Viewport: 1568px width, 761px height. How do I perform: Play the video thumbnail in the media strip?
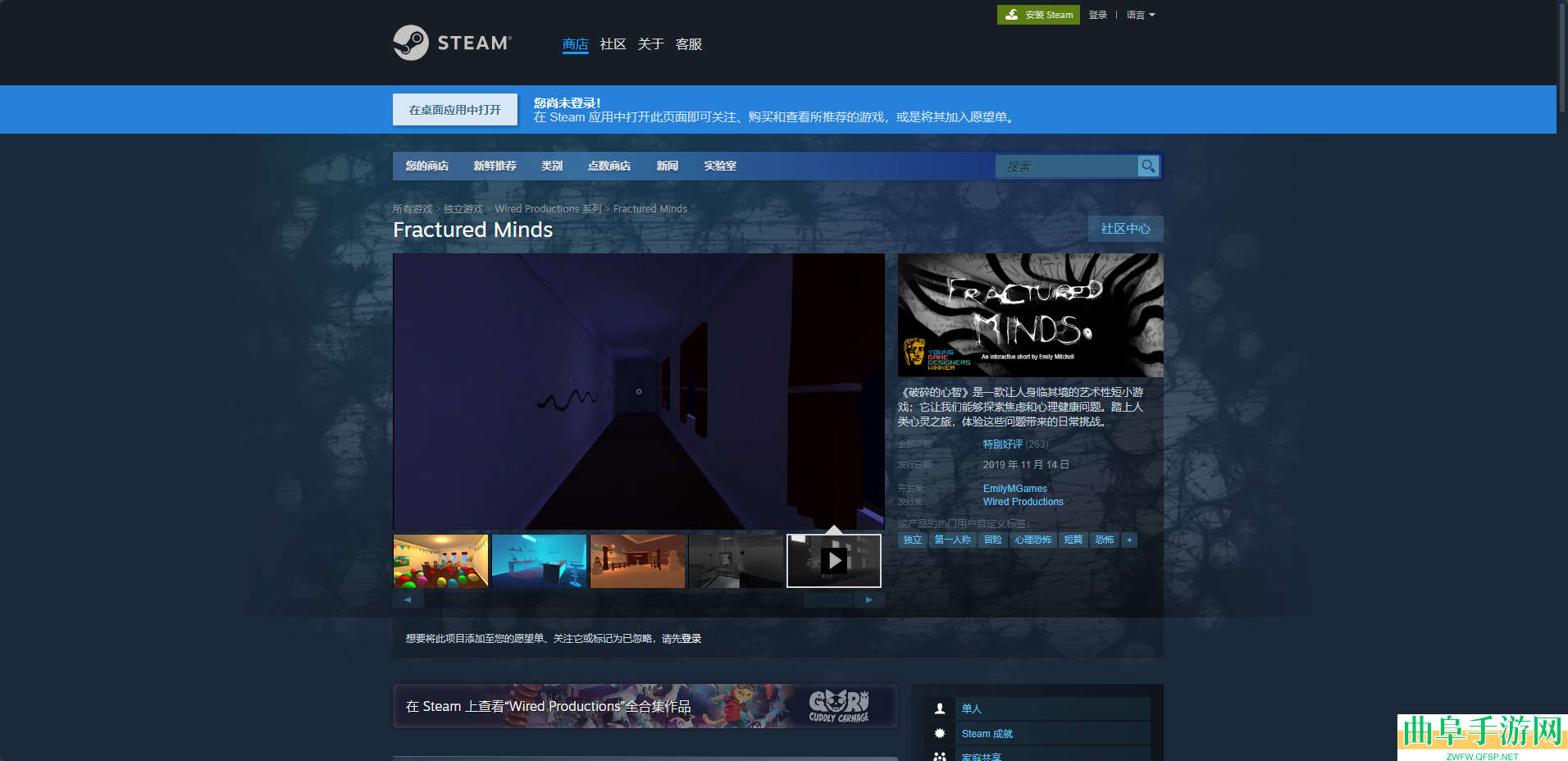click(x=834, y=561)
